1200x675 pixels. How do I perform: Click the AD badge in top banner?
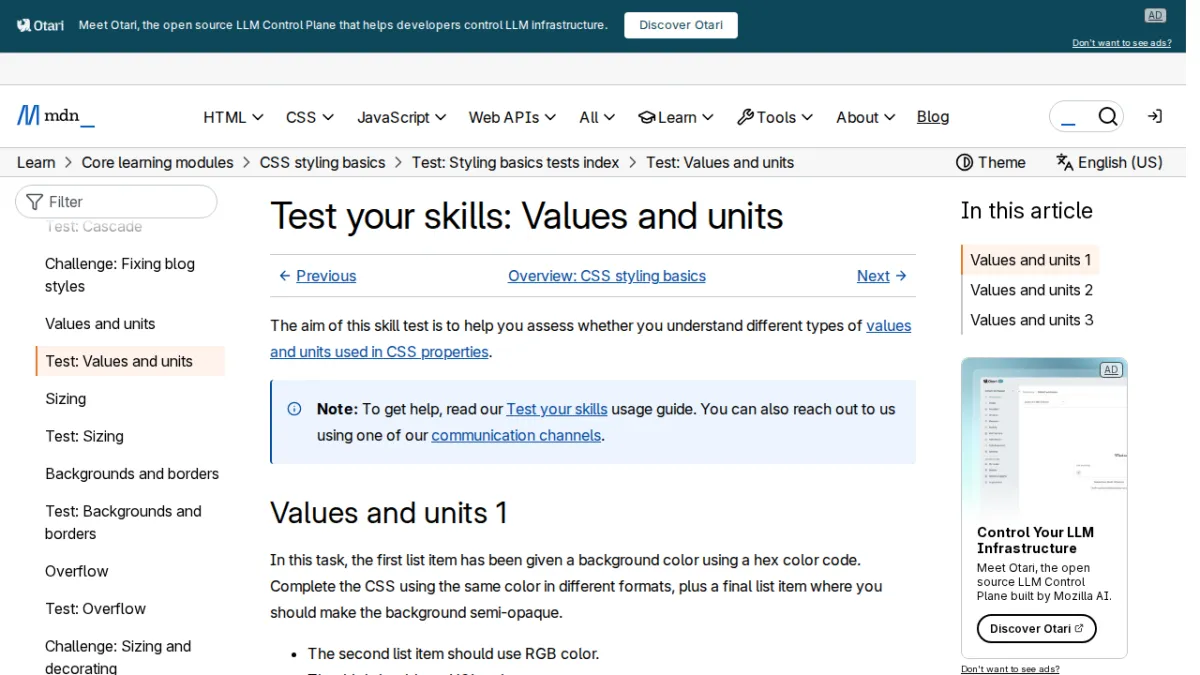[1155, 15]
